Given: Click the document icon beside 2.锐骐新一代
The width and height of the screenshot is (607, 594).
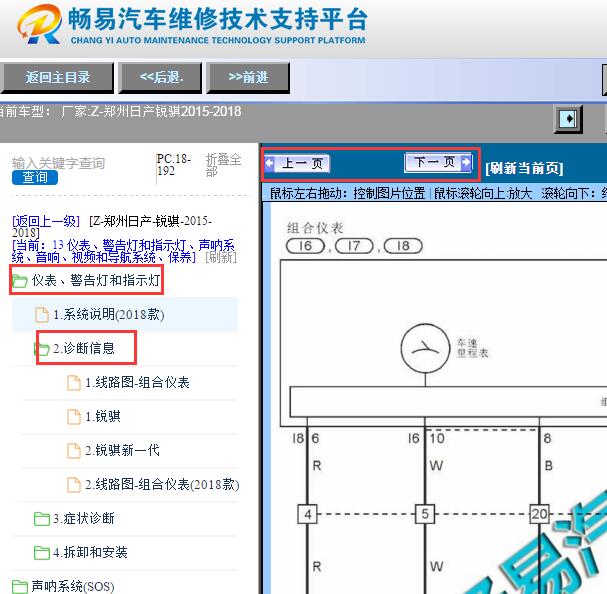Looking at the screenshot, I should [74, 451].
